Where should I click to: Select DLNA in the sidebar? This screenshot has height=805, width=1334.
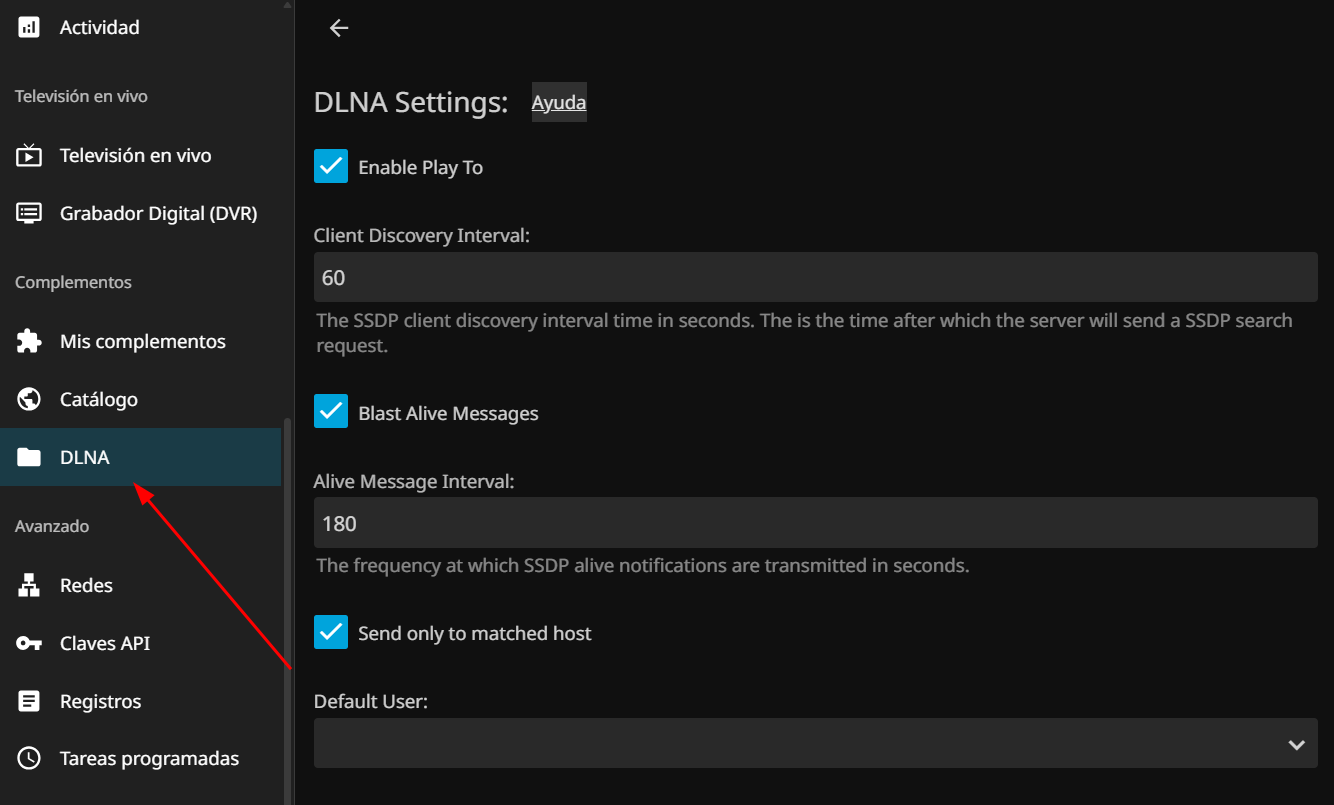(x=85, y=457)
